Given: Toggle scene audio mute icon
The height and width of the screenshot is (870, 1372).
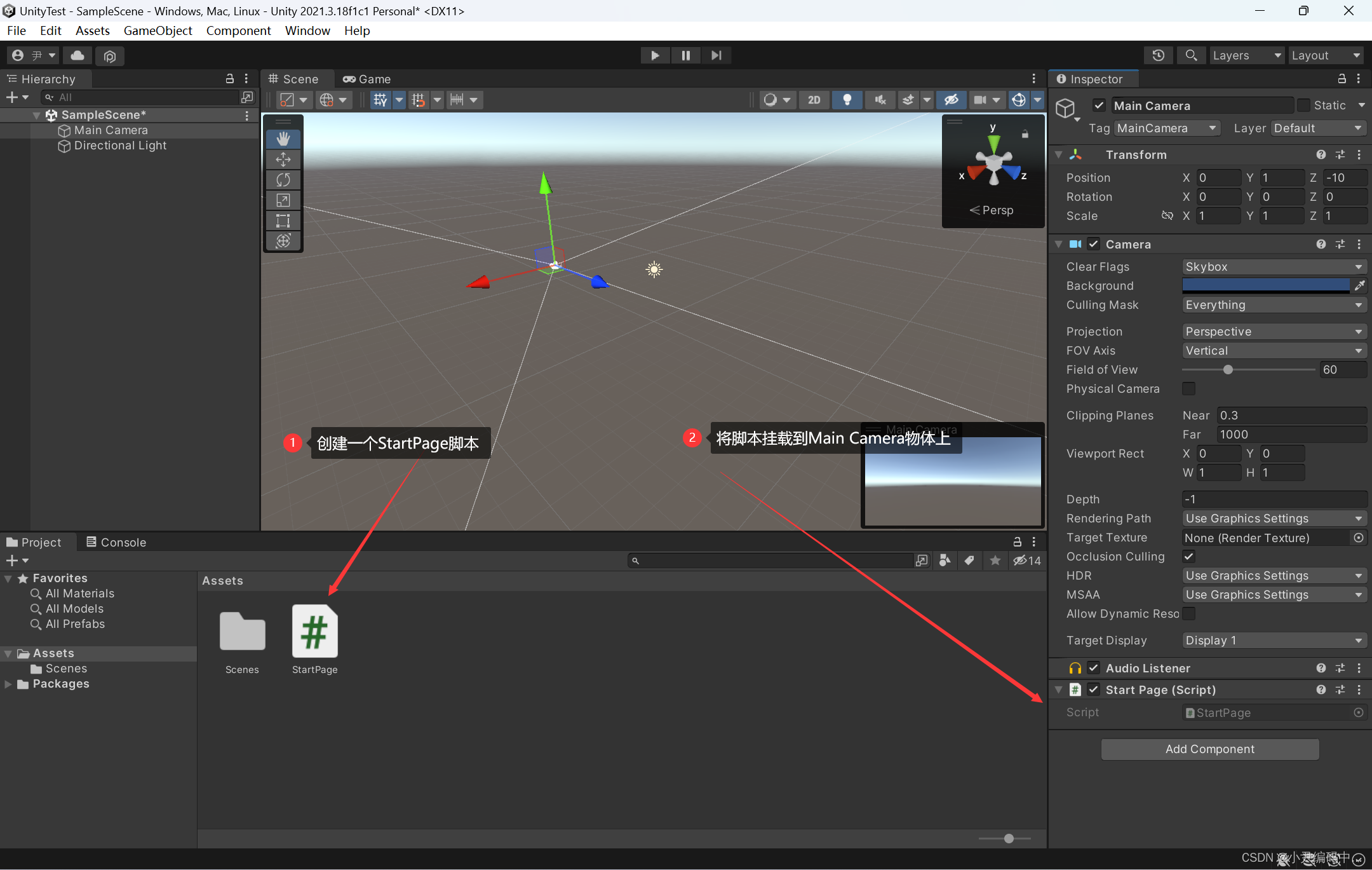Looking at the screenshot, I should coord(880,100).
